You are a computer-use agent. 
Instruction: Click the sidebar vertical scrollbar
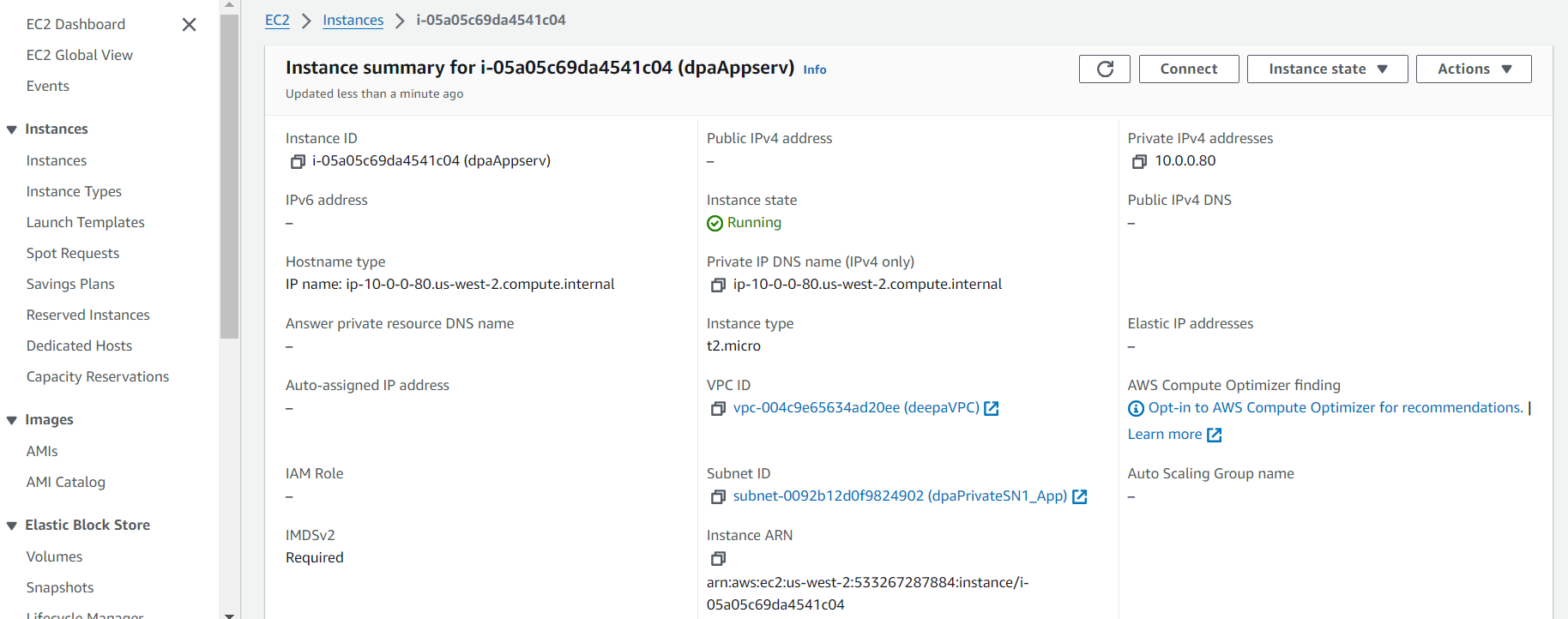pyautogui.click(x=229, y=171)
